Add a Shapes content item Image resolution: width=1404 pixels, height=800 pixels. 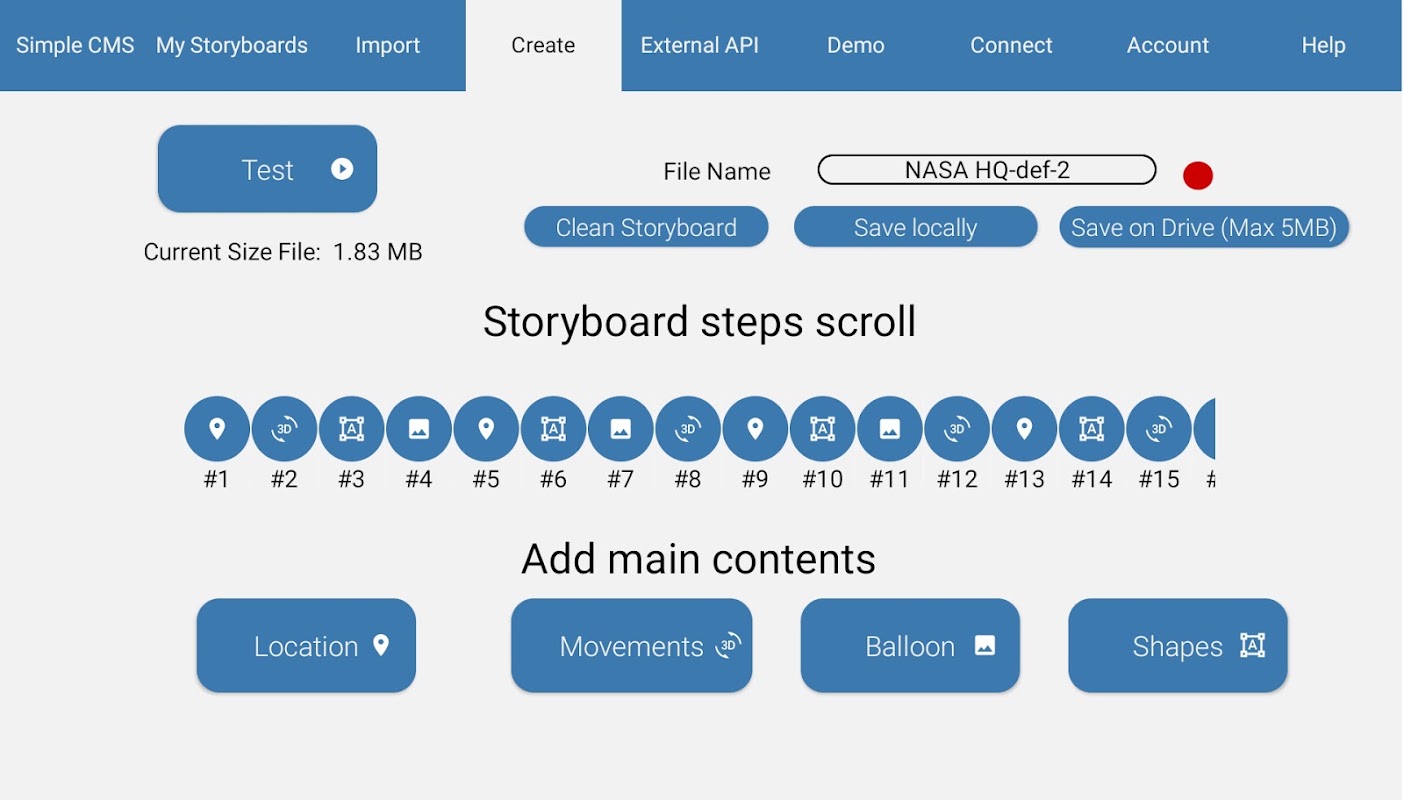pyautogui.click(x=1178, y=646)
